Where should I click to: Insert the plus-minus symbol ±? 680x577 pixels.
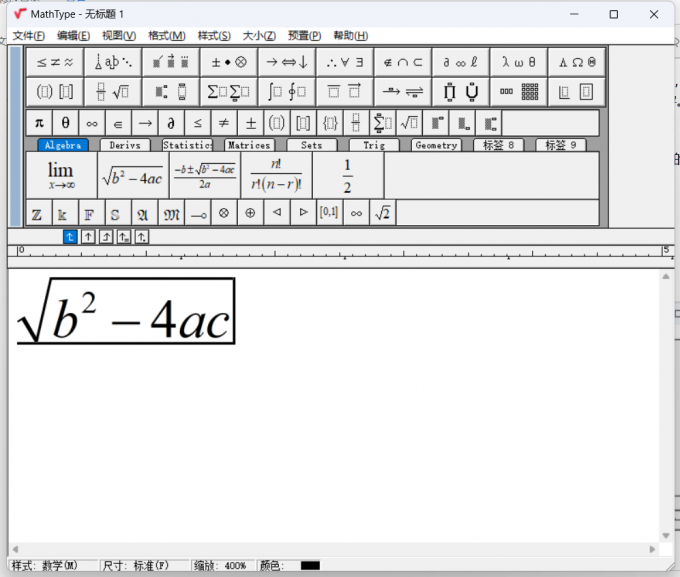250,123
